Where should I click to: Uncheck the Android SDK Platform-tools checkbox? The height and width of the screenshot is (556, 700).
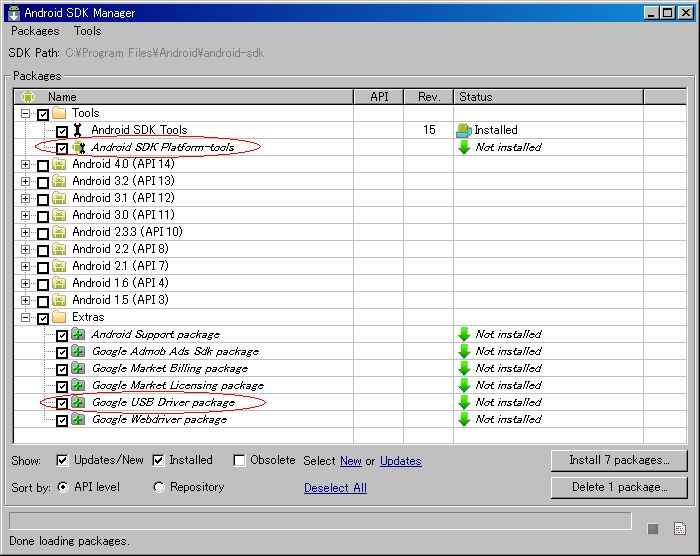62,148
